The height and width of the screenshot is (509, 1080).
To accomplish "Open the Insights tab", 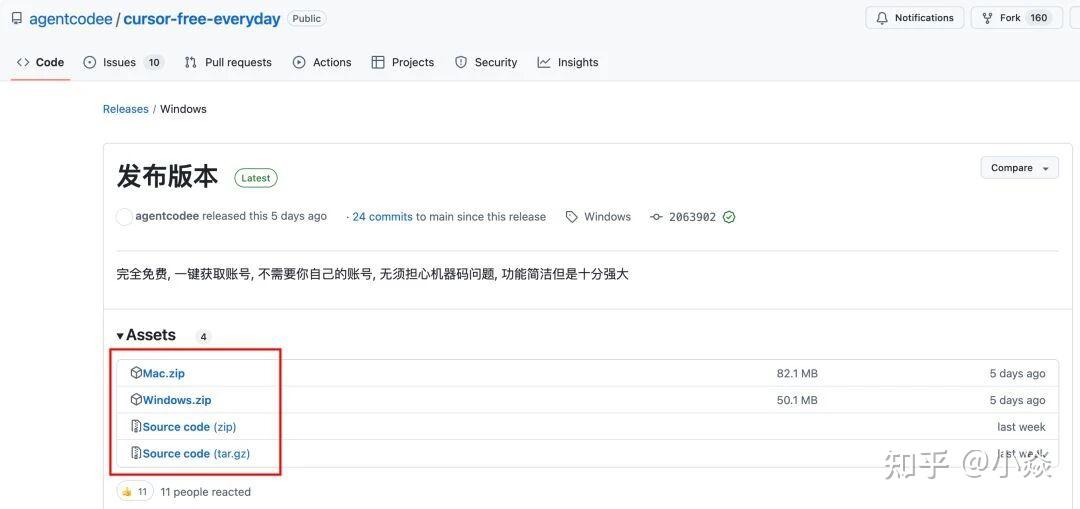I will coord(568,62).
